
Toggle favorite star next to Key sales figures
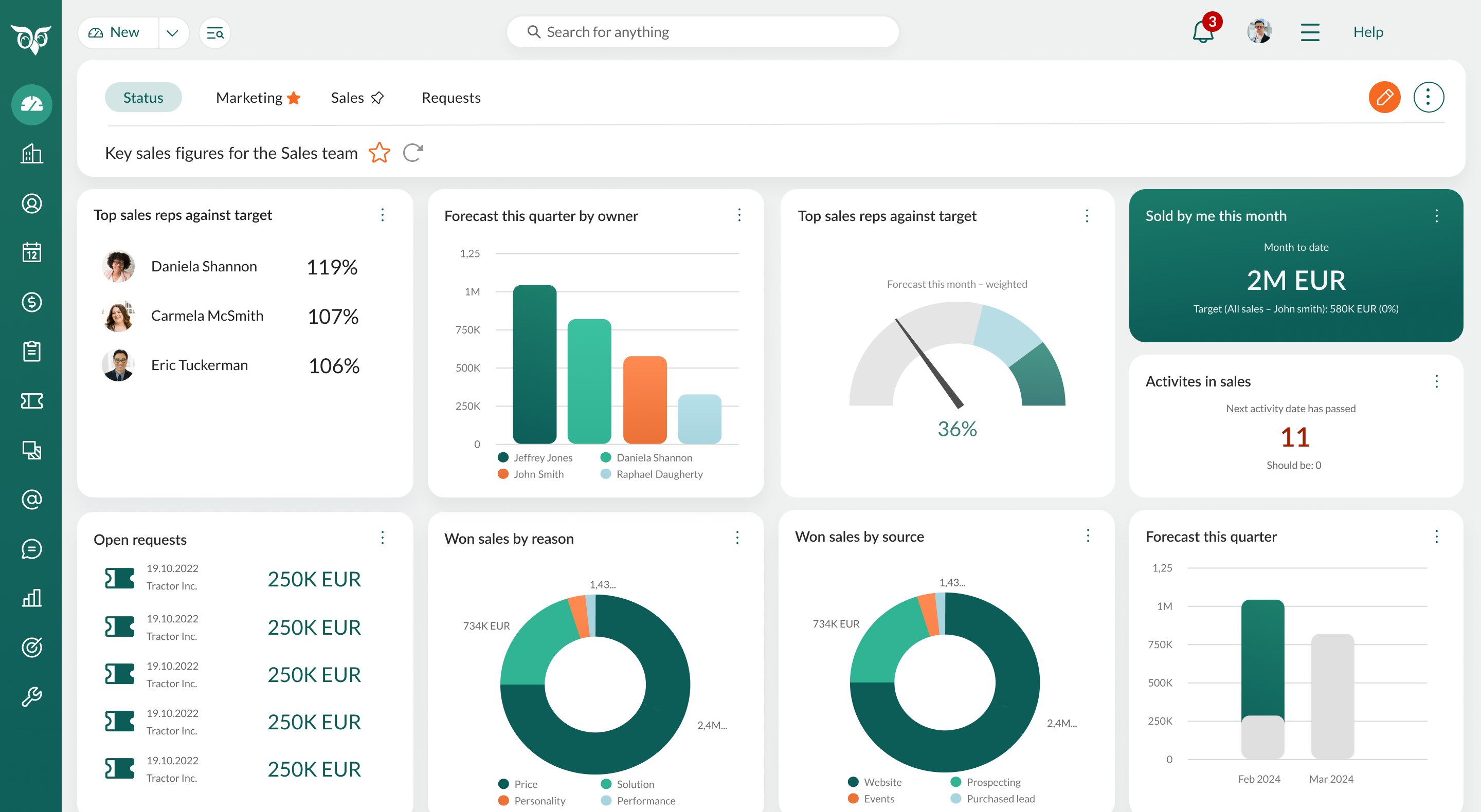pos(380,153)
